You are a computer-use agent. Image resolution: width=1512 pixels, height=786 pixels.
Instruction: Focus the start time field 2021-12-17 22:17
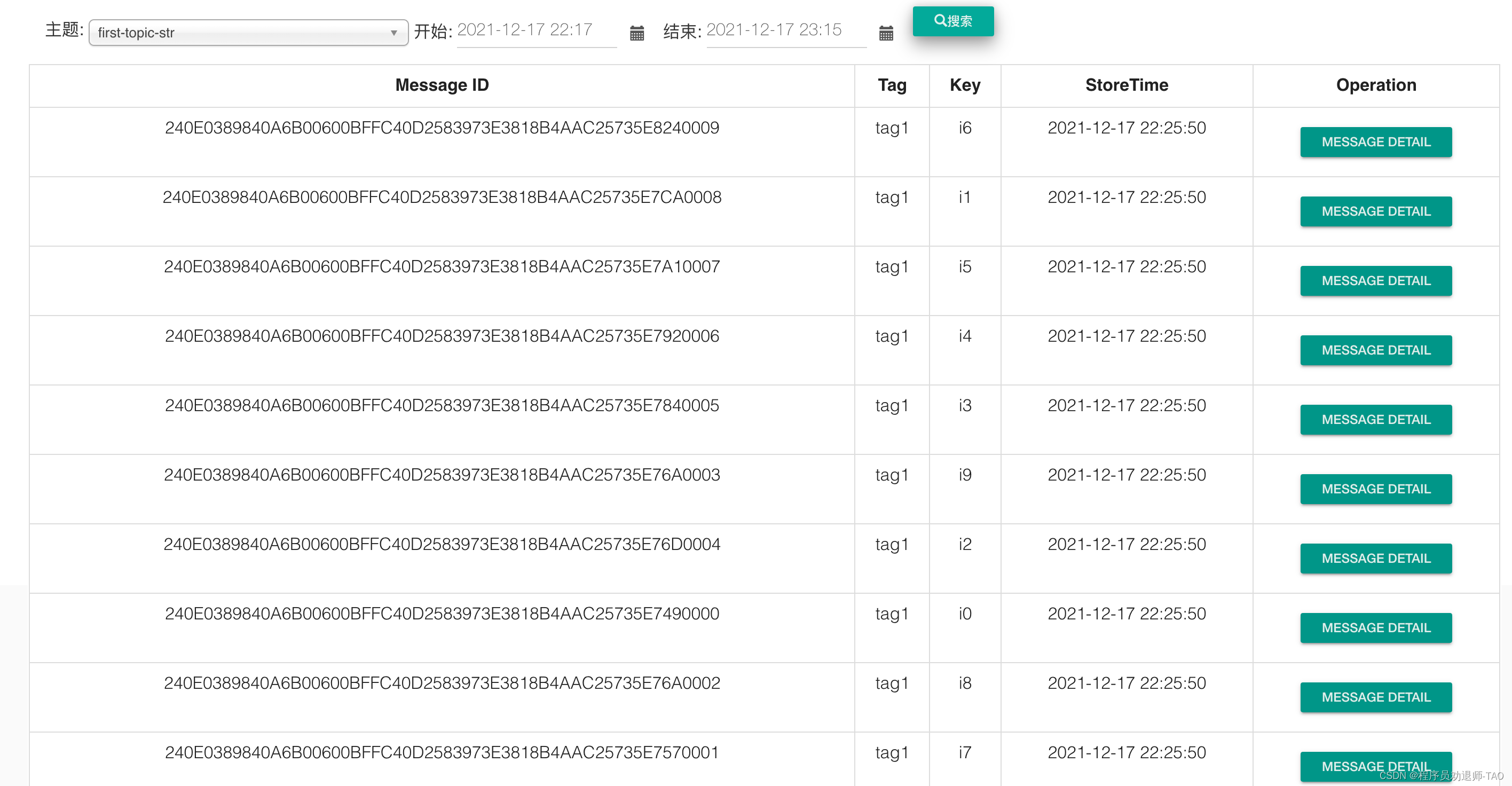(x=537, y=30)
